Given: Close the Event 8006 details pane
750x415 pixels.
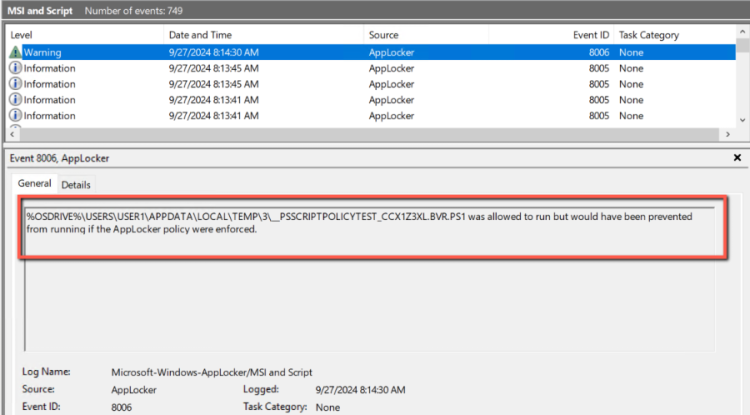Looking at the screenshot, I should 737,158.
